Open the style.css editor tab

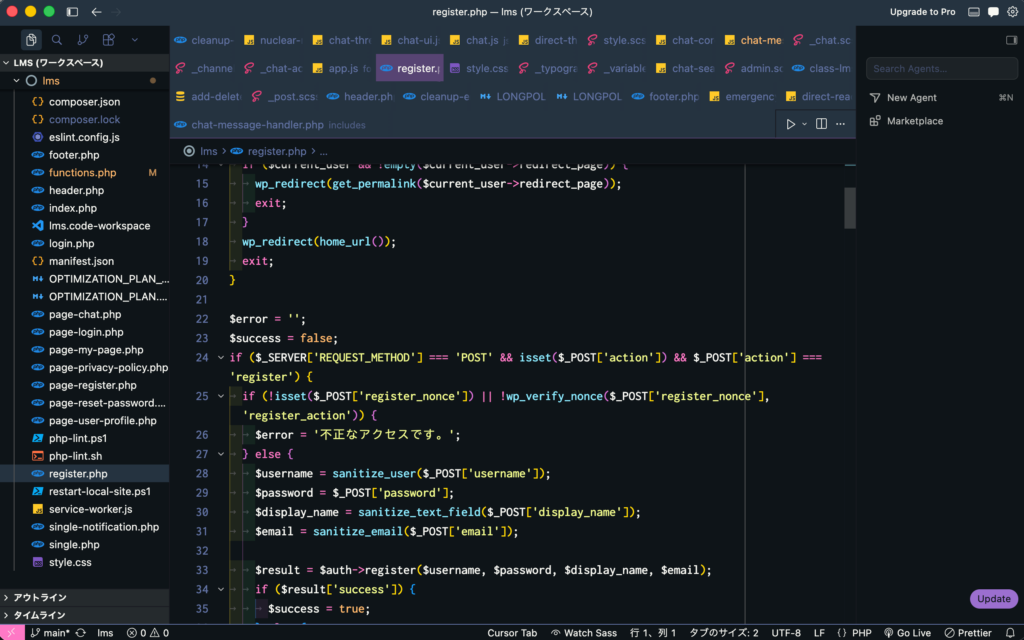point(479,68)
